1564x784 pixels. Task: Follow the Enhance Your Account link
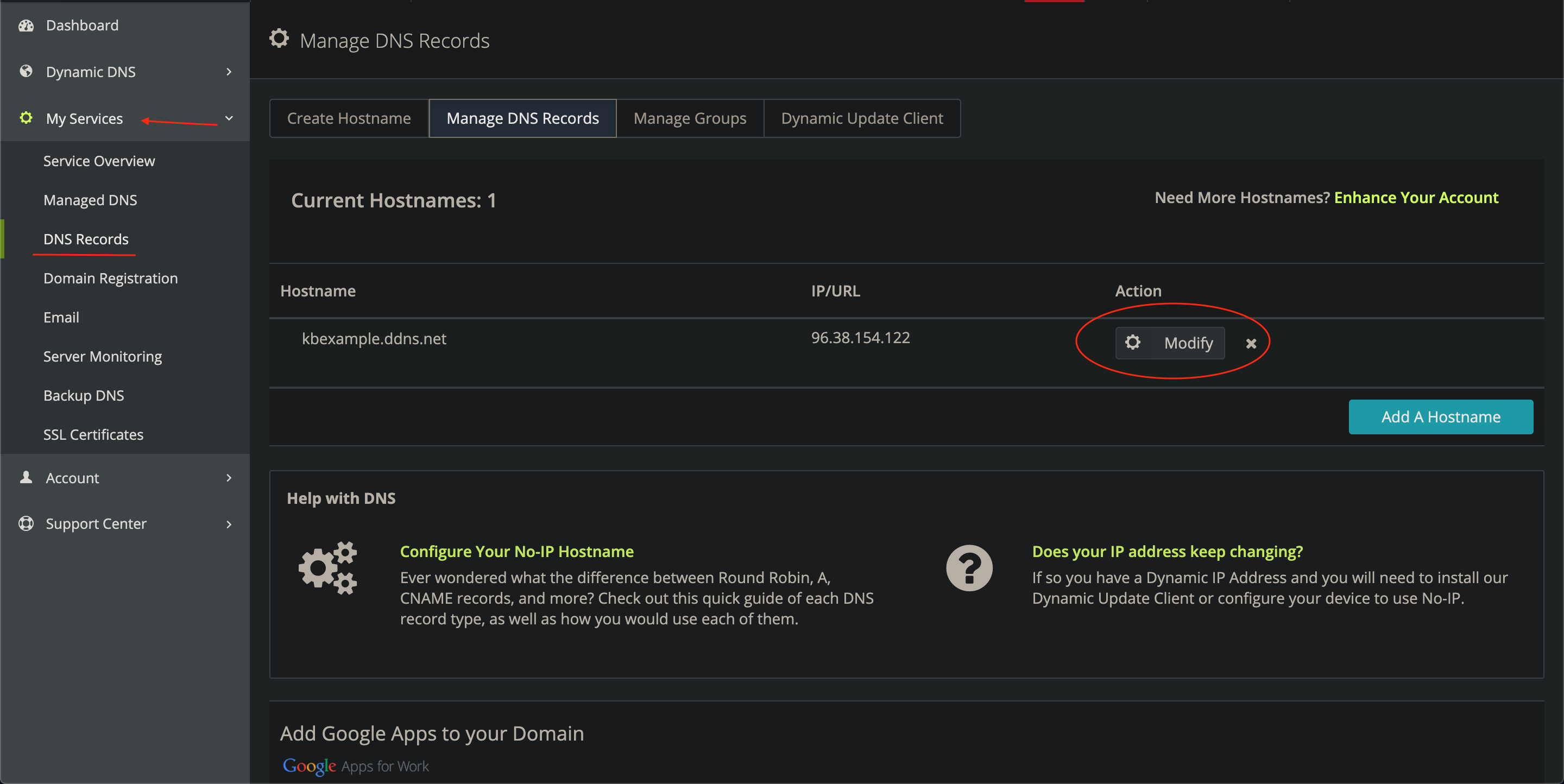click(1416, 198)
